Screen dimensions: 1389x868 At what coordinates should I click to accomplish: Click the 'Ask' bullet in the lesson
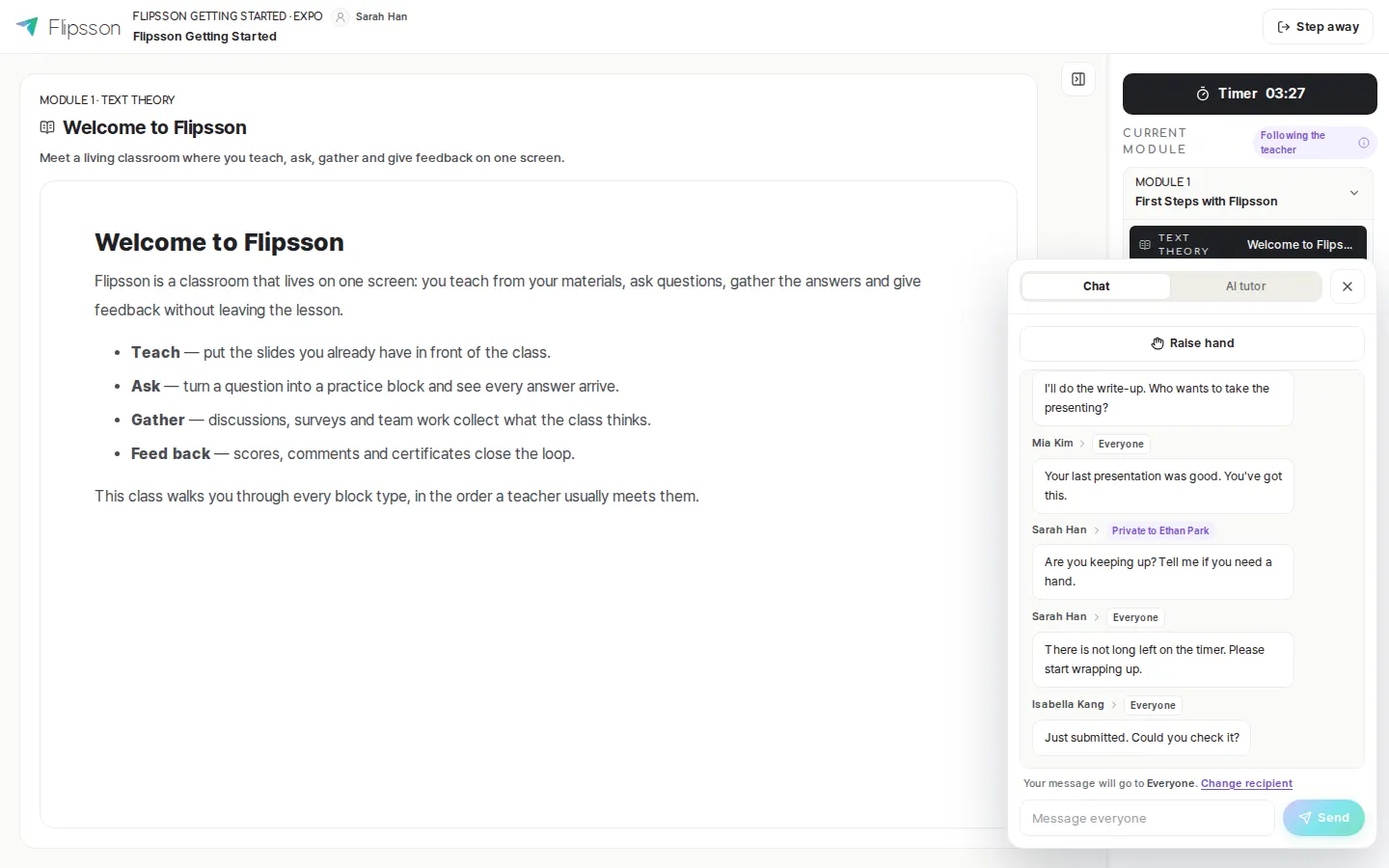(x=375, y=387)
